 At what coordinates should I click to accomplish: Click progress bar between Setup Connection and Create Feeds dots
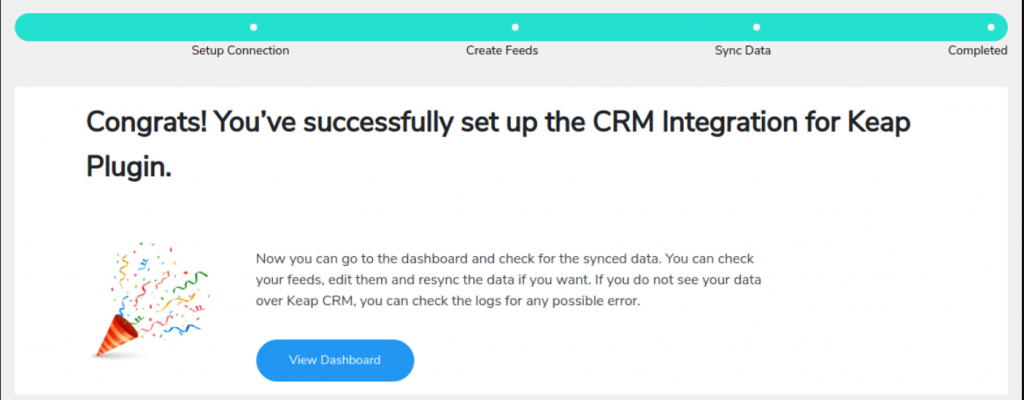[384, 27]
